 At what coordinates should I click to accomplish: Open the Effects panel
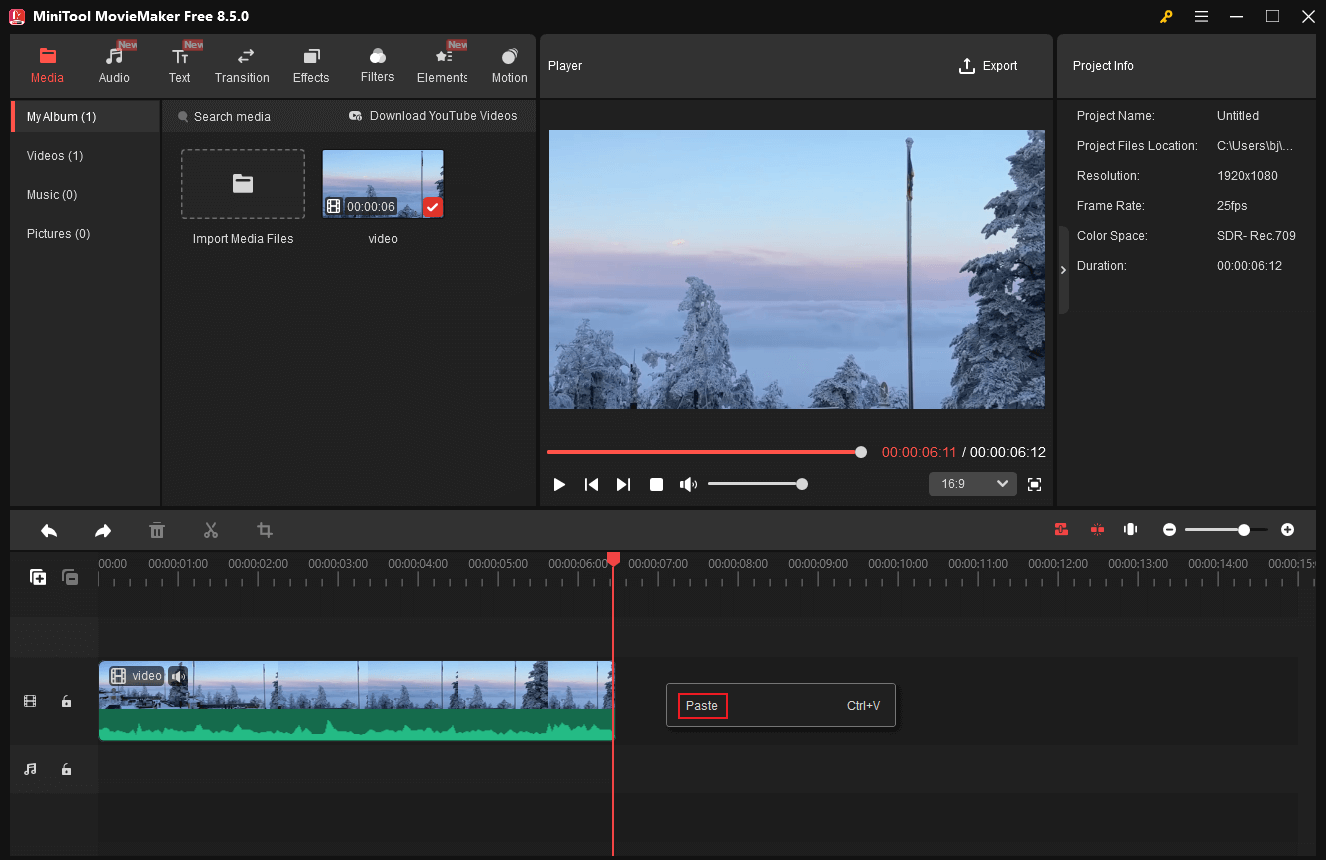click(x=310, y=63)
